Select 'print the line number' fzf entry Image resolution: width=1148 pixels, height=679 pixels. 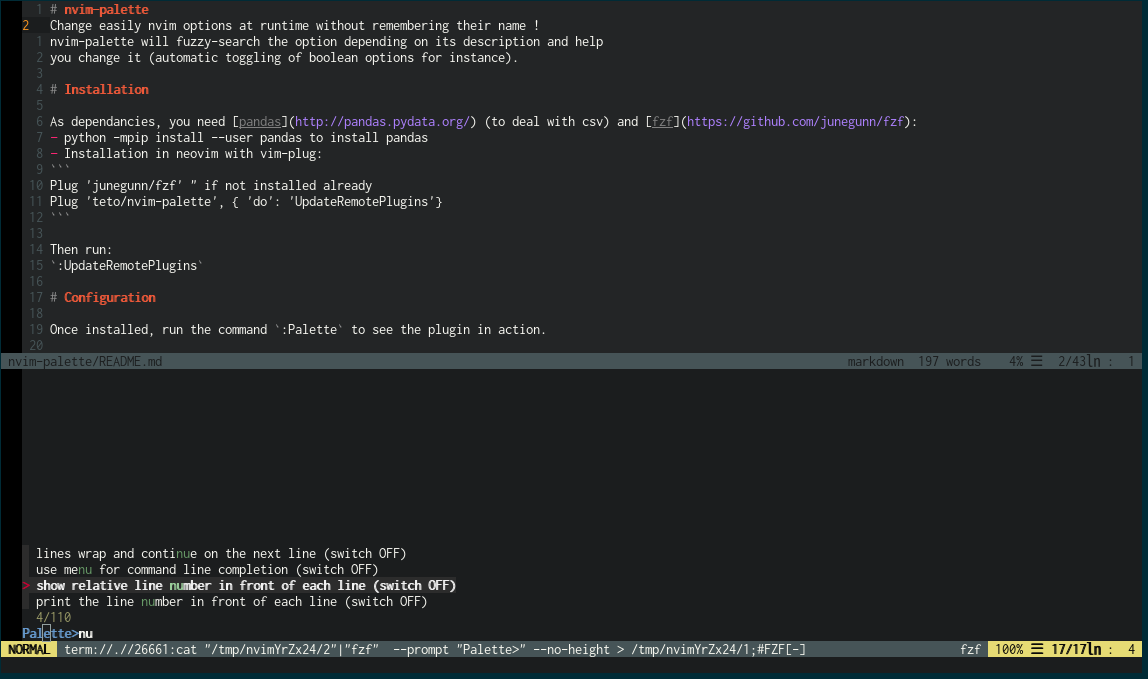231,601
